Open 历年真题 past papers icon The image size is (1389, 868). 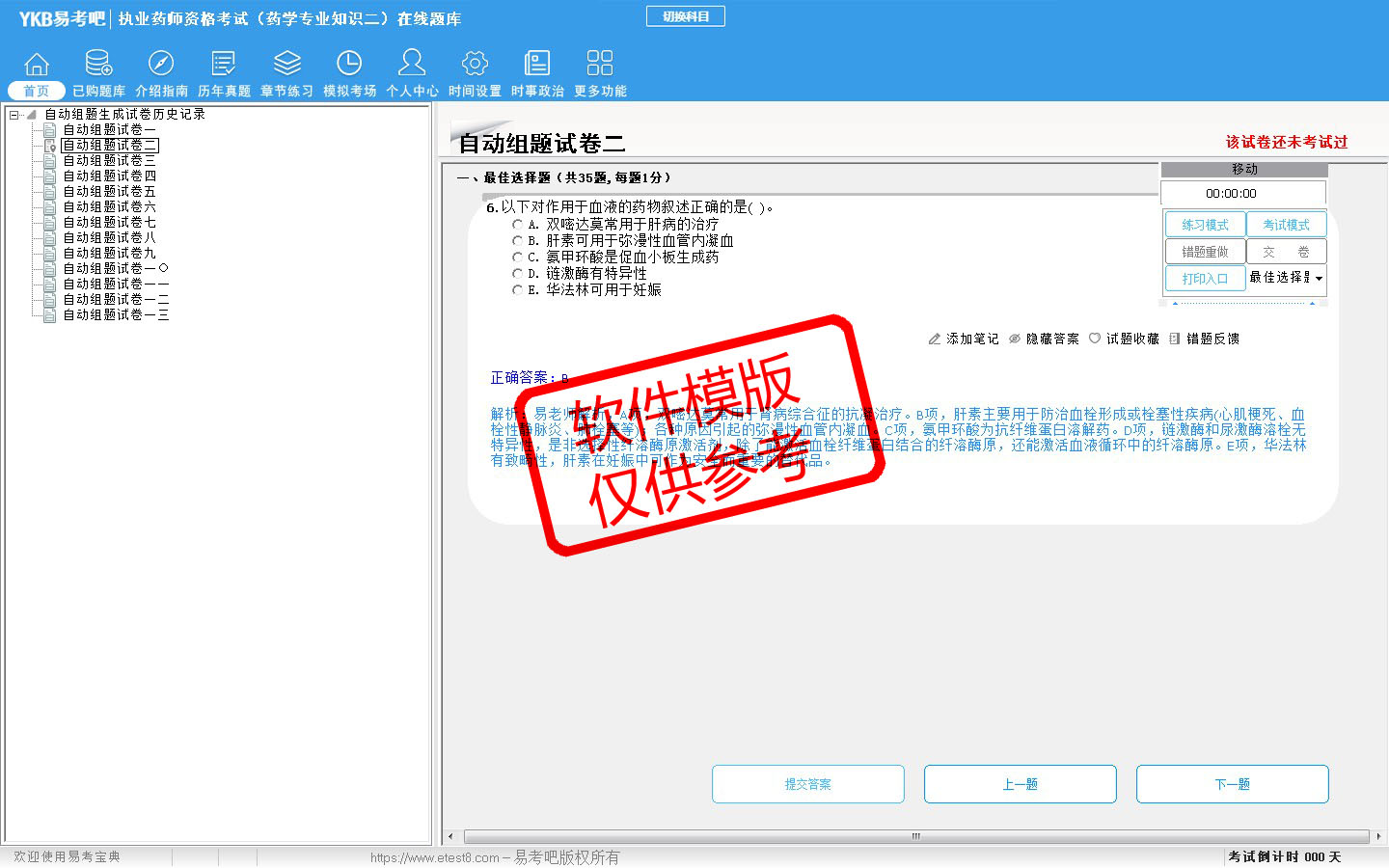224,65
